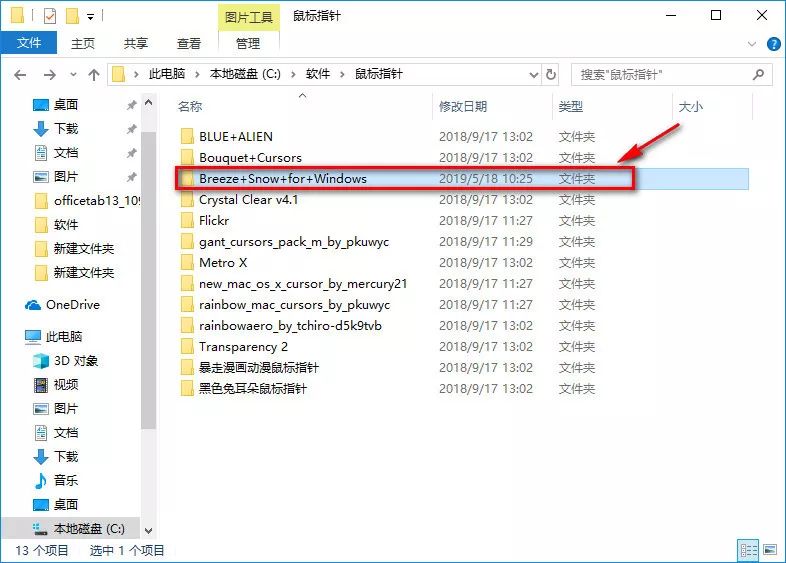Select the Flickr folder icon
This screenshot has height=563, width=786.
tap(187, 221)
